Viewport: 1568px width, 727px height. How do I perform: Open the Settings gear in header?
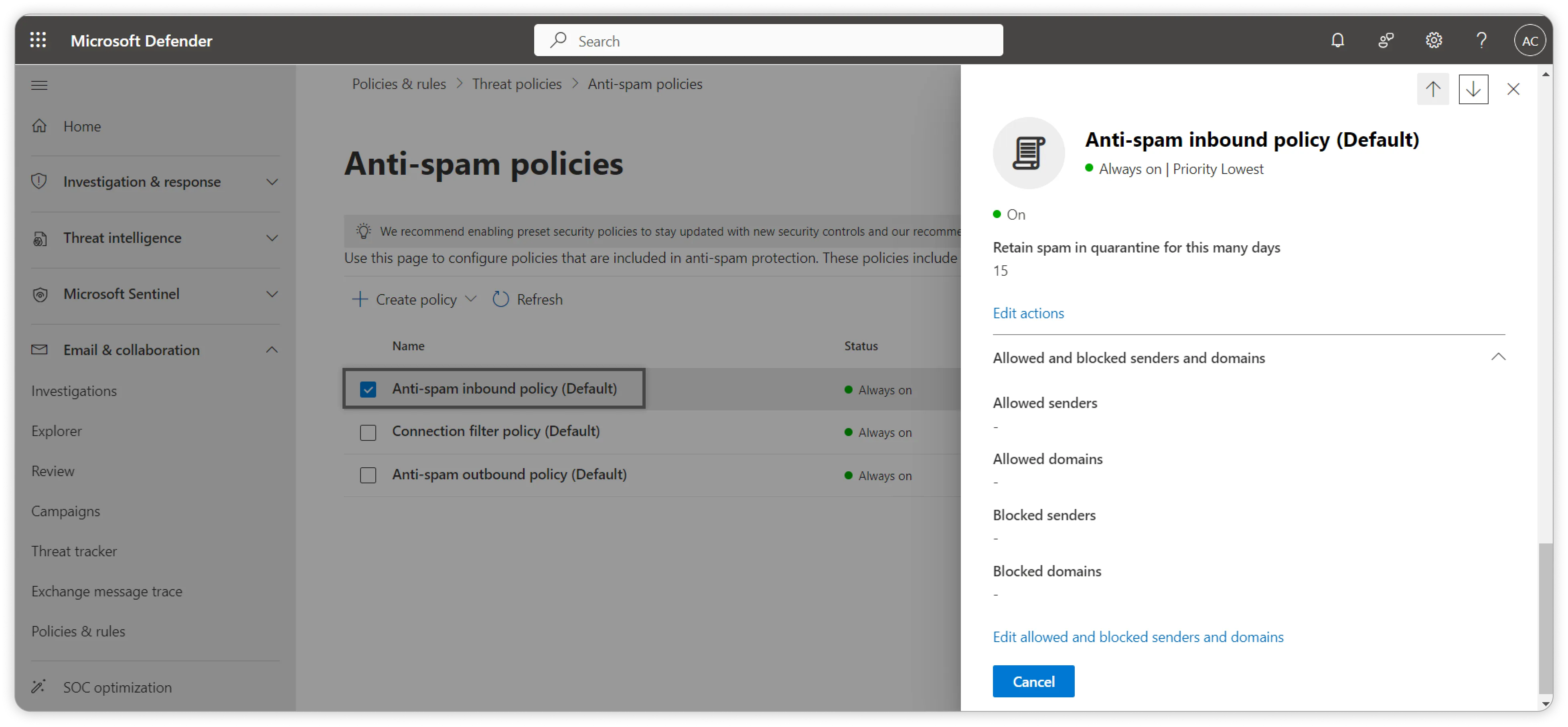1434,40
